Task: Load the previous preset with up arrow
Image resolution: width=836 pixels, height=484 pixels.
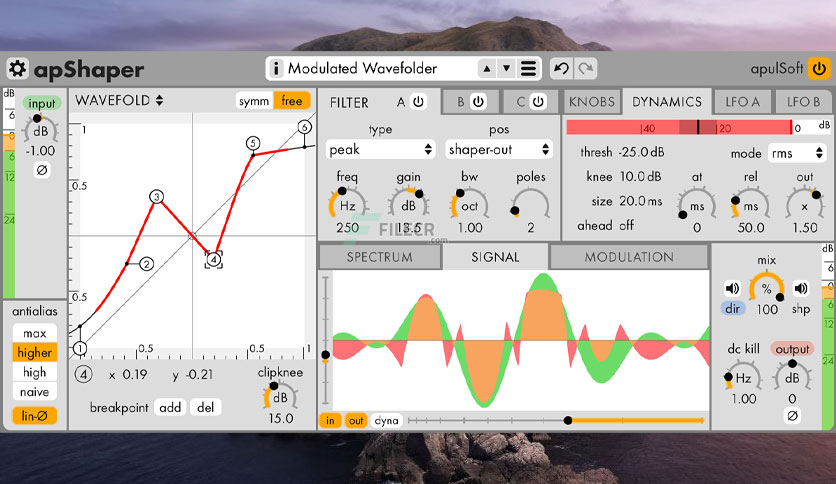Action: tap(486, 68)
